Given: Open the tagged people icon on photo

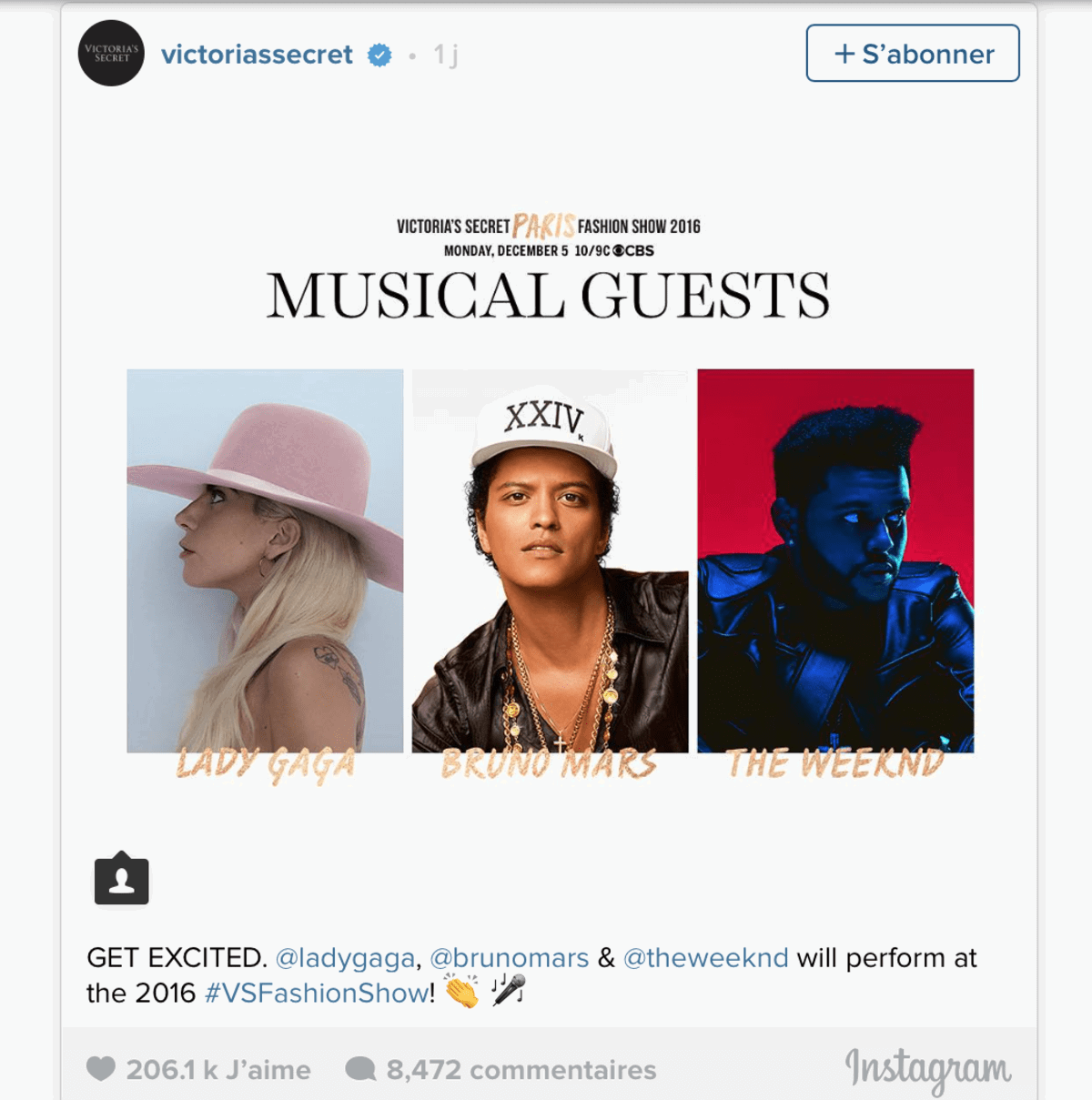Looking at the screenshot, I should tap(122, 879).
